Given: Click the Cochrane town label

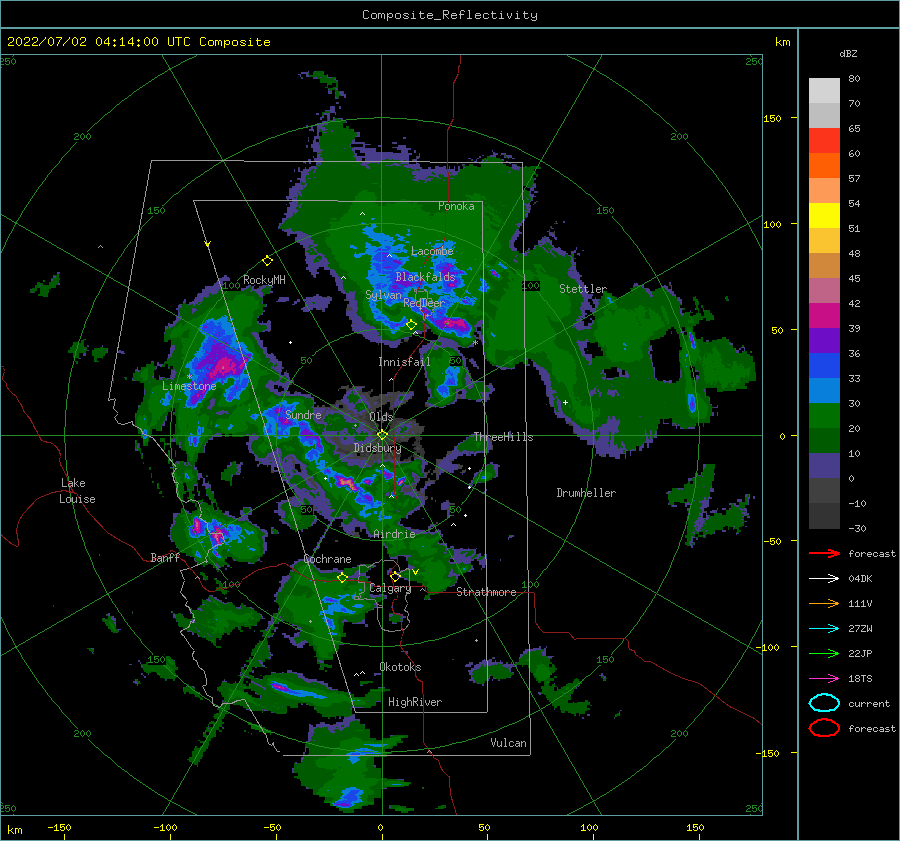Looking at the screenshot, I should pos(327,559).
